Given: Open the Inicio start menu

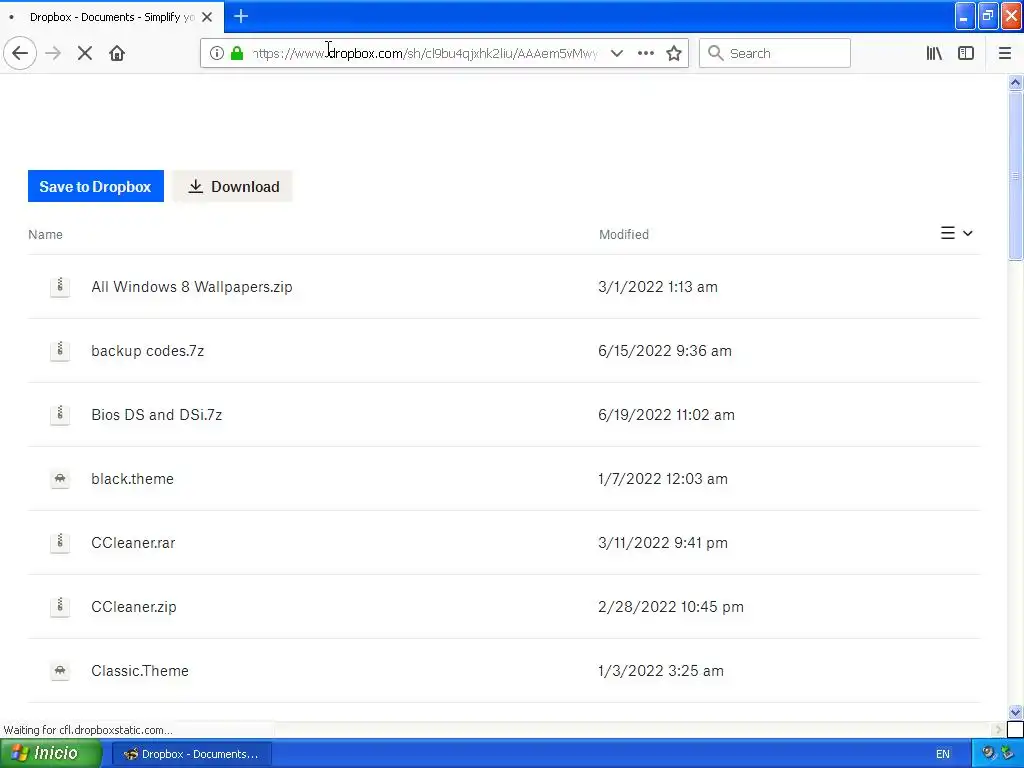Looking at the screenshot, I should [x=50, y=753].
